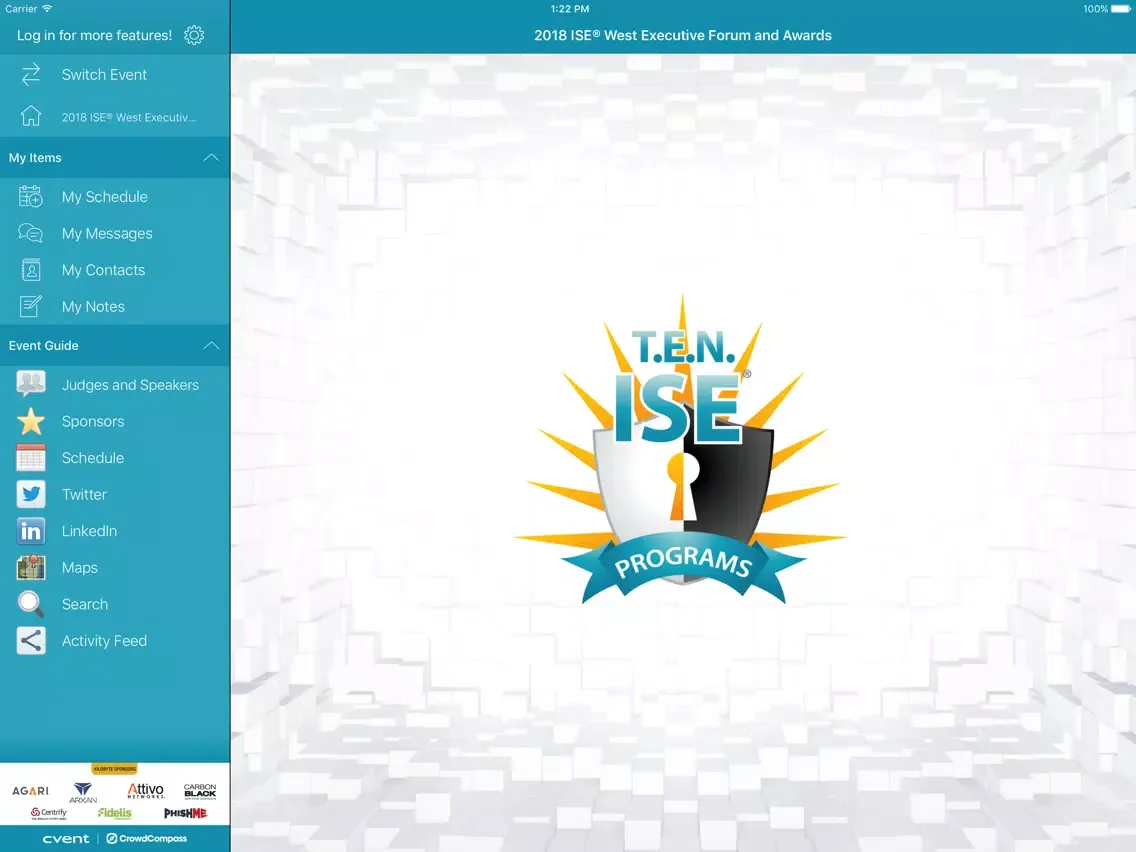
Task: Tap the AGARI sponsor logo
Action: (30, 790)
